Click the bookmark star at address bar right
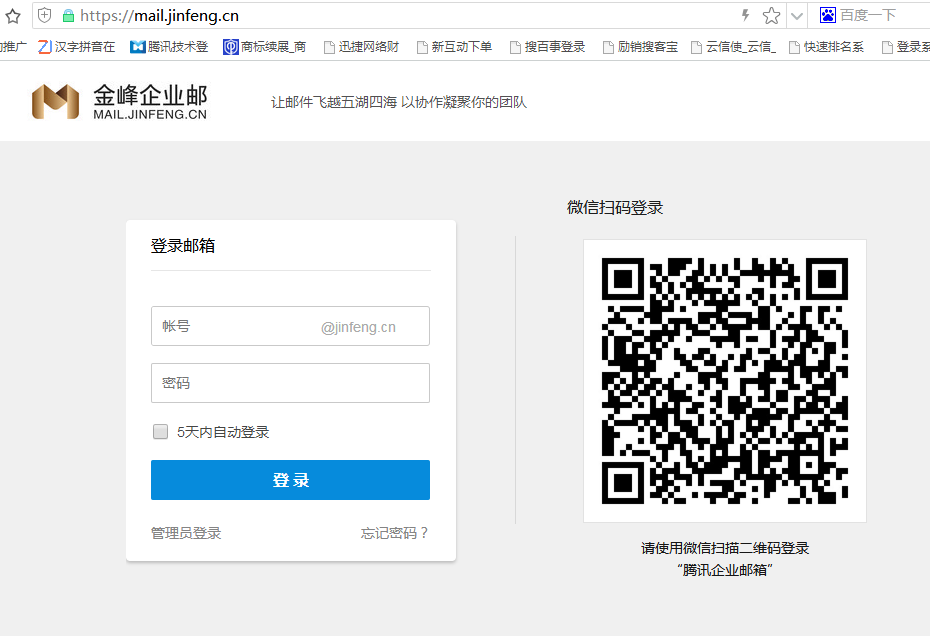 click(x=771, y=16)
